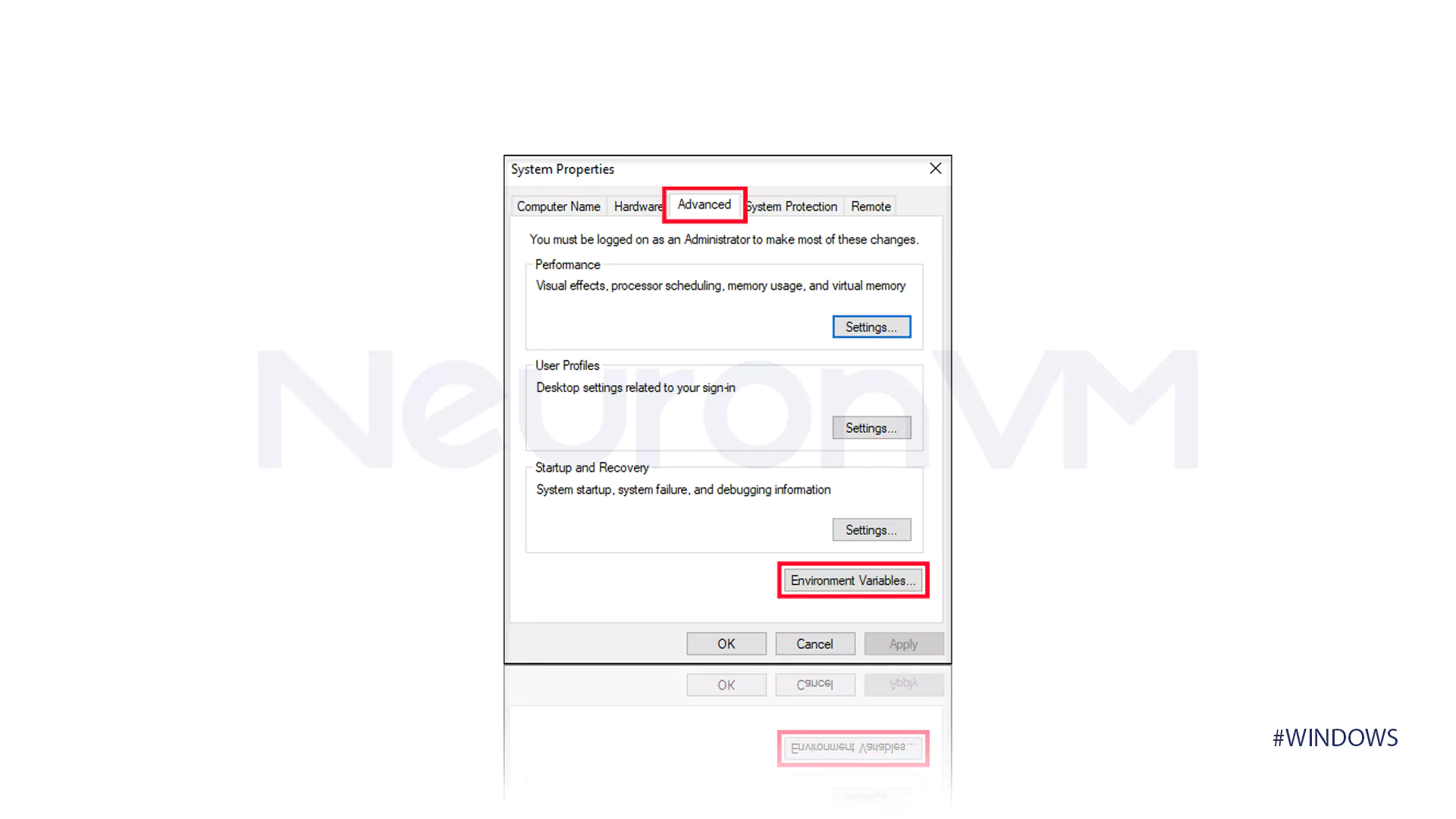The image size is (1456, 819).
Task: Click the Advanced tab
Action: (x=704, y=205)
